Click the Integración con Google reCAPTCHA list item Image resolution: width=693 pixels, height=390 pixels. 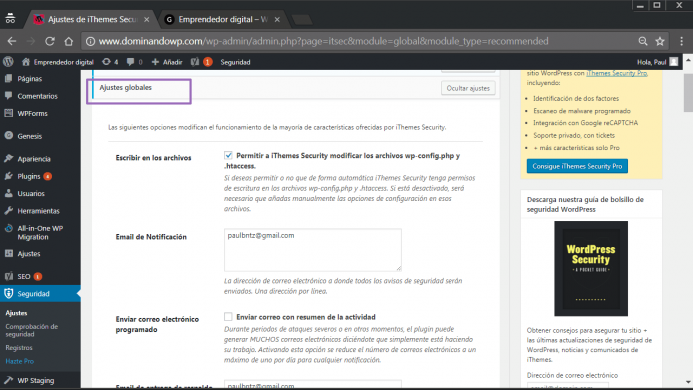[x=586, y=123]
